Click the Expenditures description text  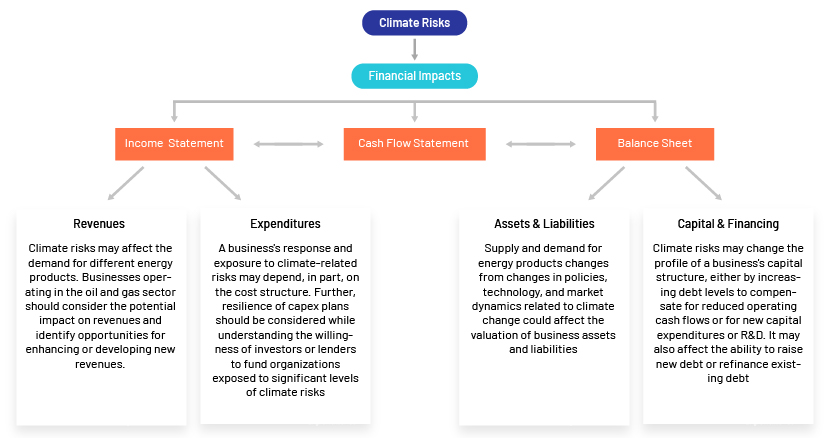click(285, 320)
